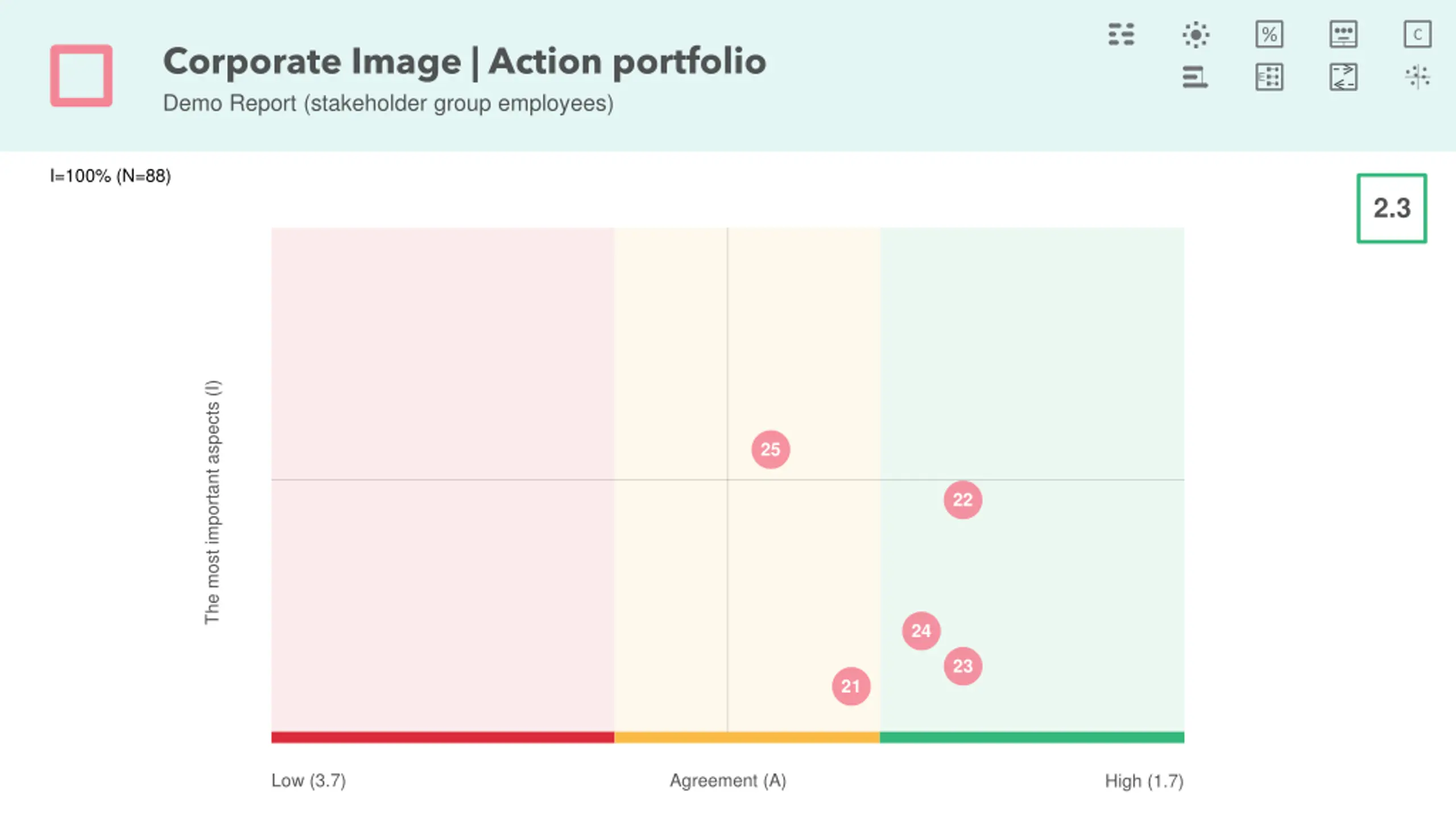Click the opposing dashed arrows icon

click(1343, 77)
